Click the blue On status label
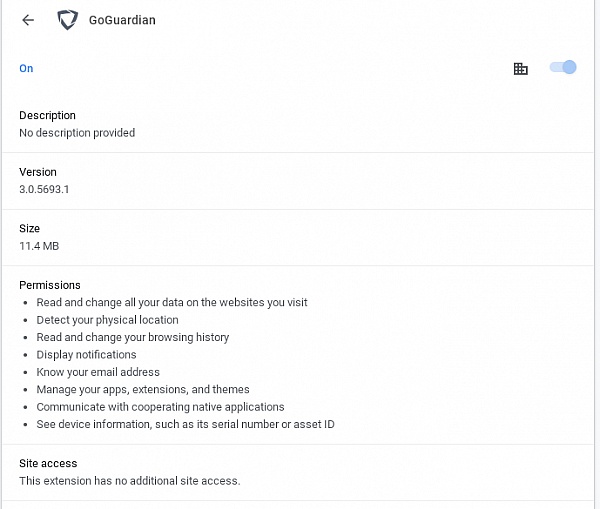This screenshot has width=600, height=509. [x=26, y=69]
